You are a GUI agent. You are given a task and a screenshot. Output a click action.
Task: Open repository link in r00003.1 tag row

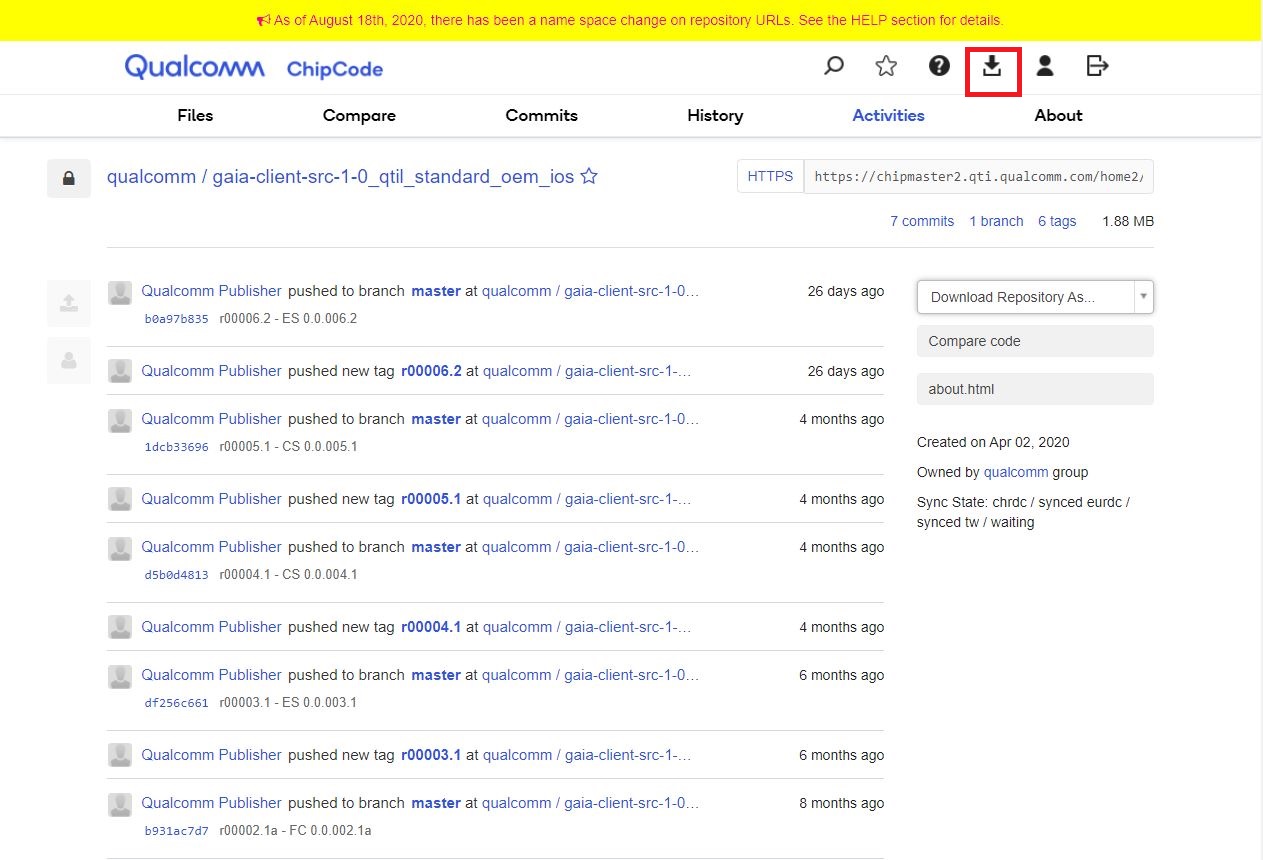click(587, 755)
